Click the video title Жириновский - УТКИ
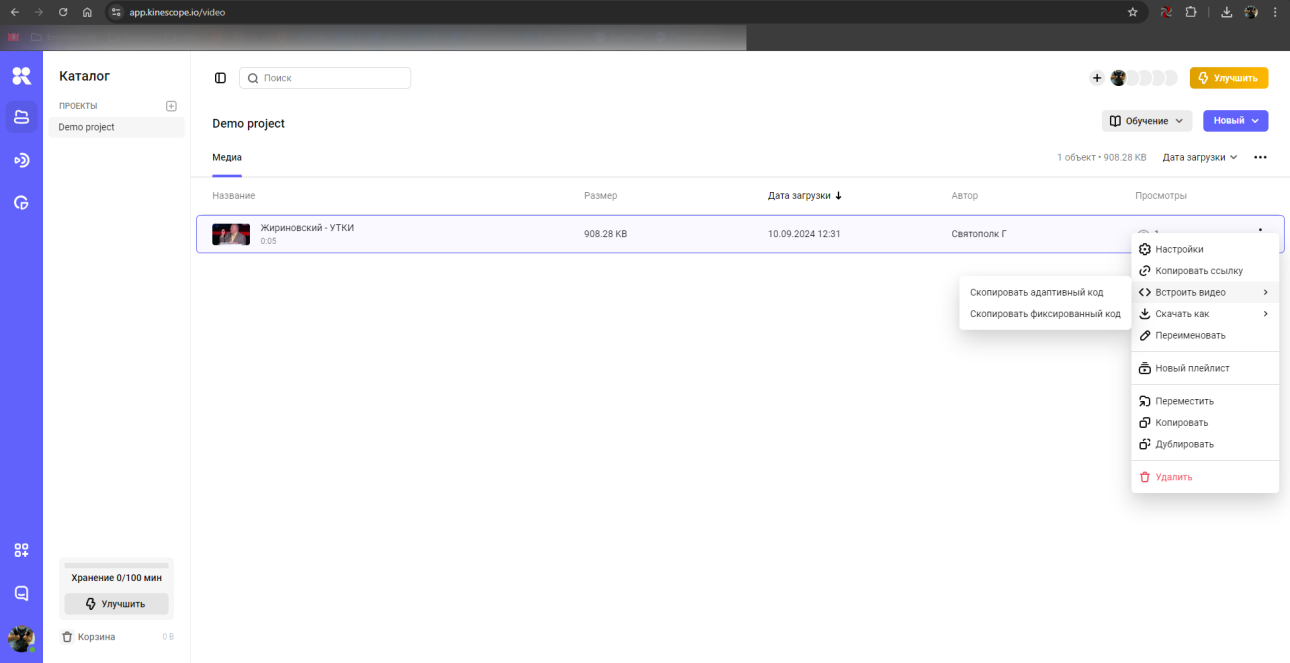Viewport: 1290px width, 663px height. point(307,228)
